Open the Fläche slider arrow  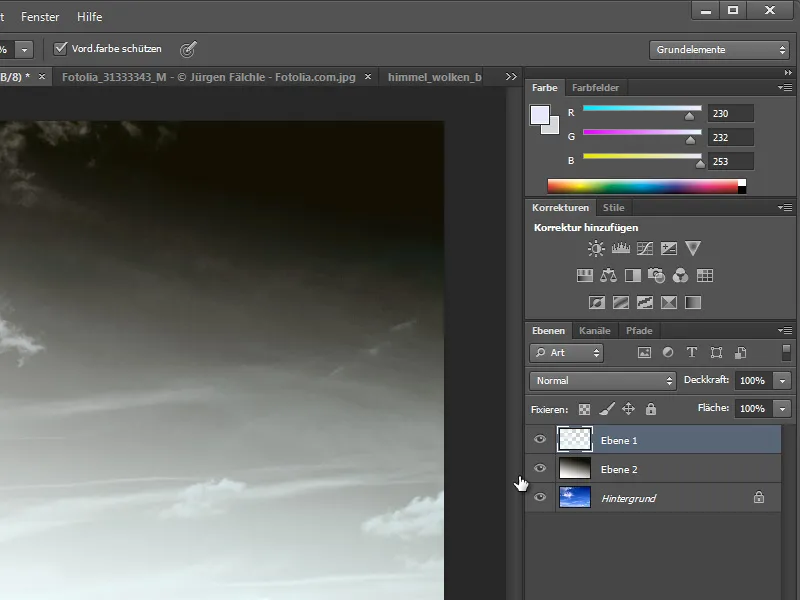click(x=782, y=409)
